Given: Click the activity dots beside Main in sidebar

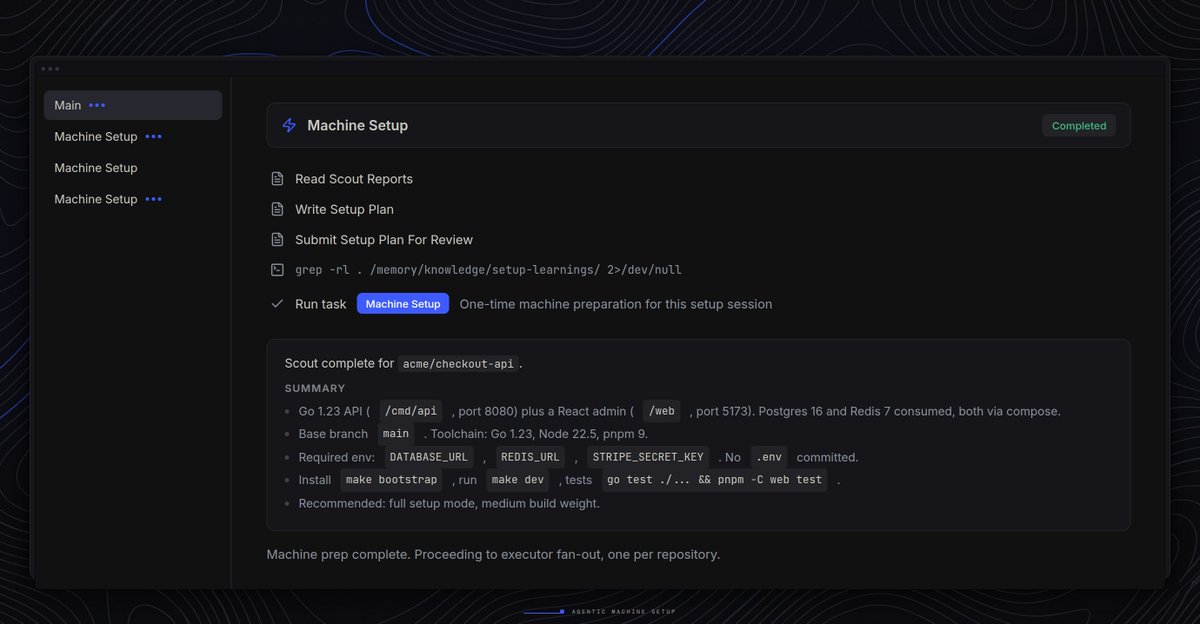Looking at the screenshot, I should tap(97, 105).
